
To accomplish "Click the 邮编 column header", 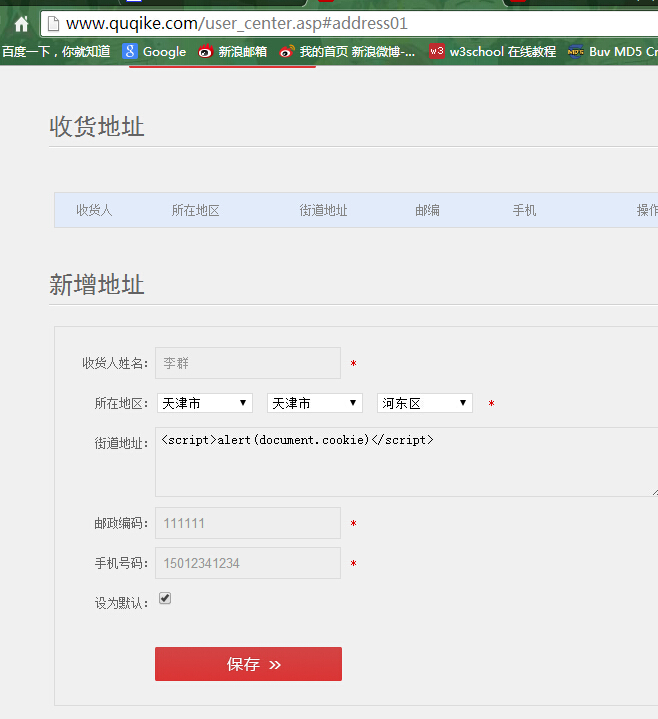I will click(427, 210).
